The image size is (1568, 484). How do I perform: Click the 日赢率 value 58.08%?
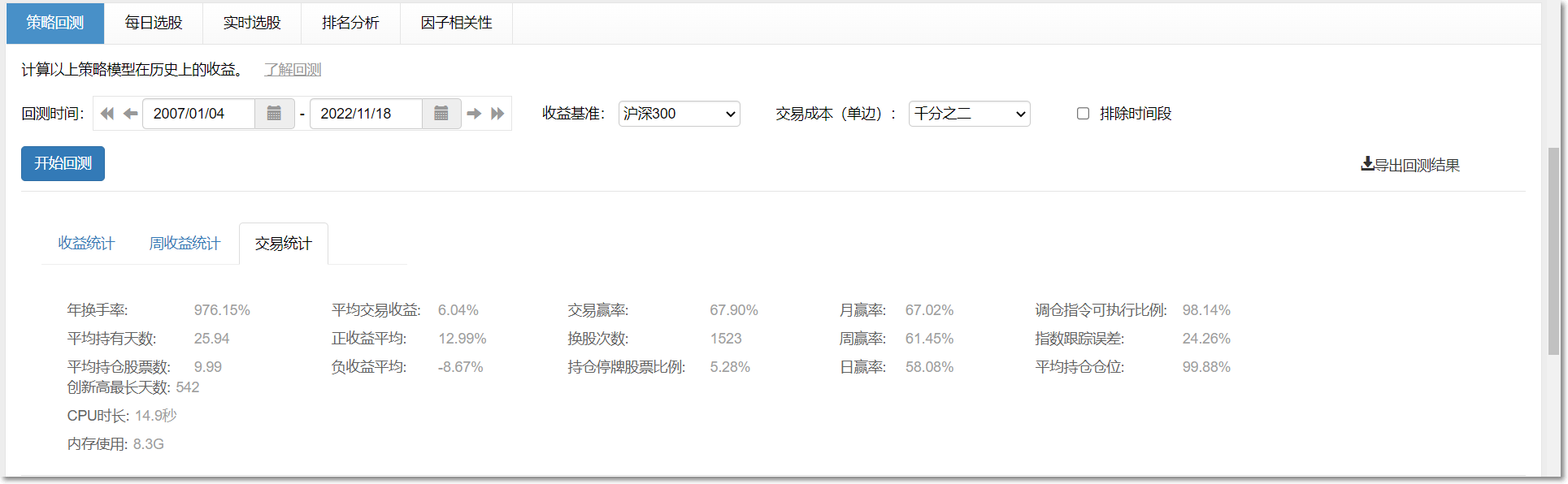click(930, 367)
